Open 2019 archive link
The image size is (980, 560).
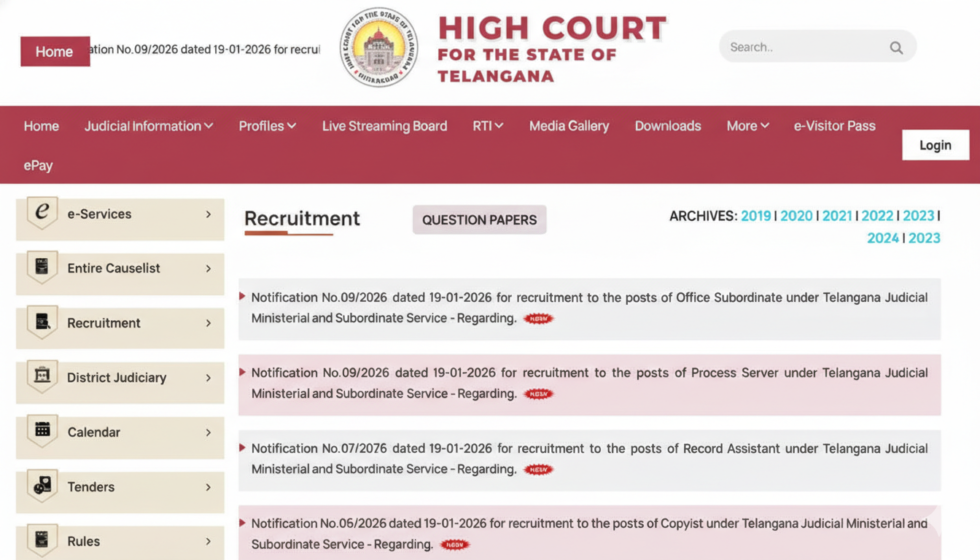(x=756, y=216)
